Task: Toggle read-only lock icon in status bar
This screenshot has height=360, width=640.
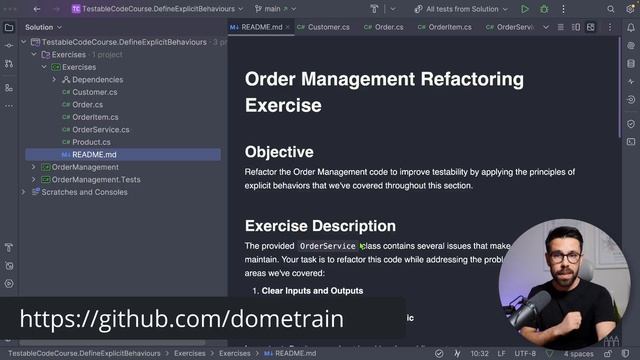Action: (608, 353)
